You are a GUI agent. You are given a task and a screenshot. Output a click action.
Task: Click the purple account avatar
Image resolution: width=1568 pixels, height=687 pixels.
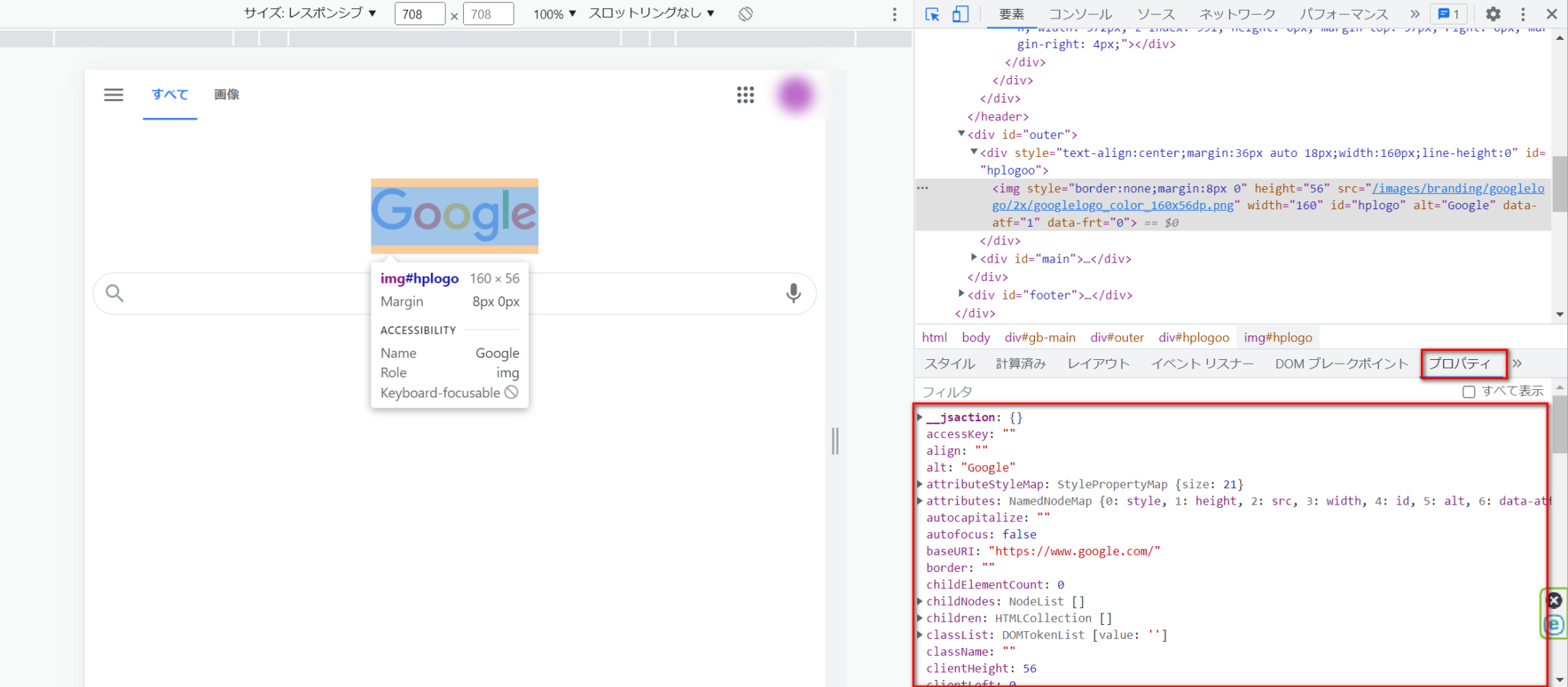(795, 95)
